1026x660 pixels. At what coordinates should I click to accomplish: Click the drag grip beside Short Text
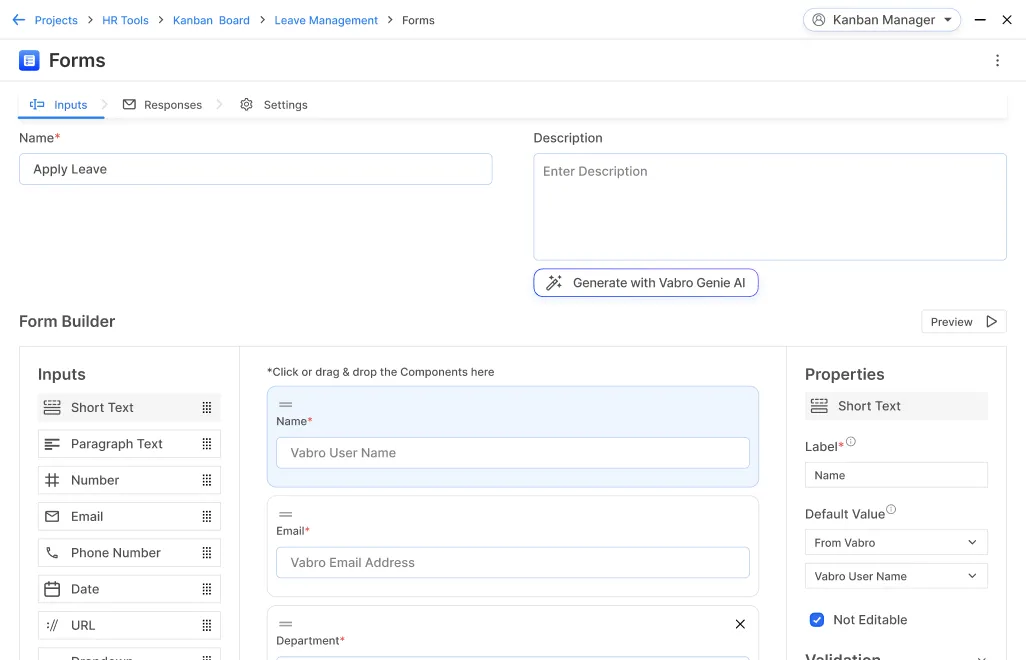[207, 408]
